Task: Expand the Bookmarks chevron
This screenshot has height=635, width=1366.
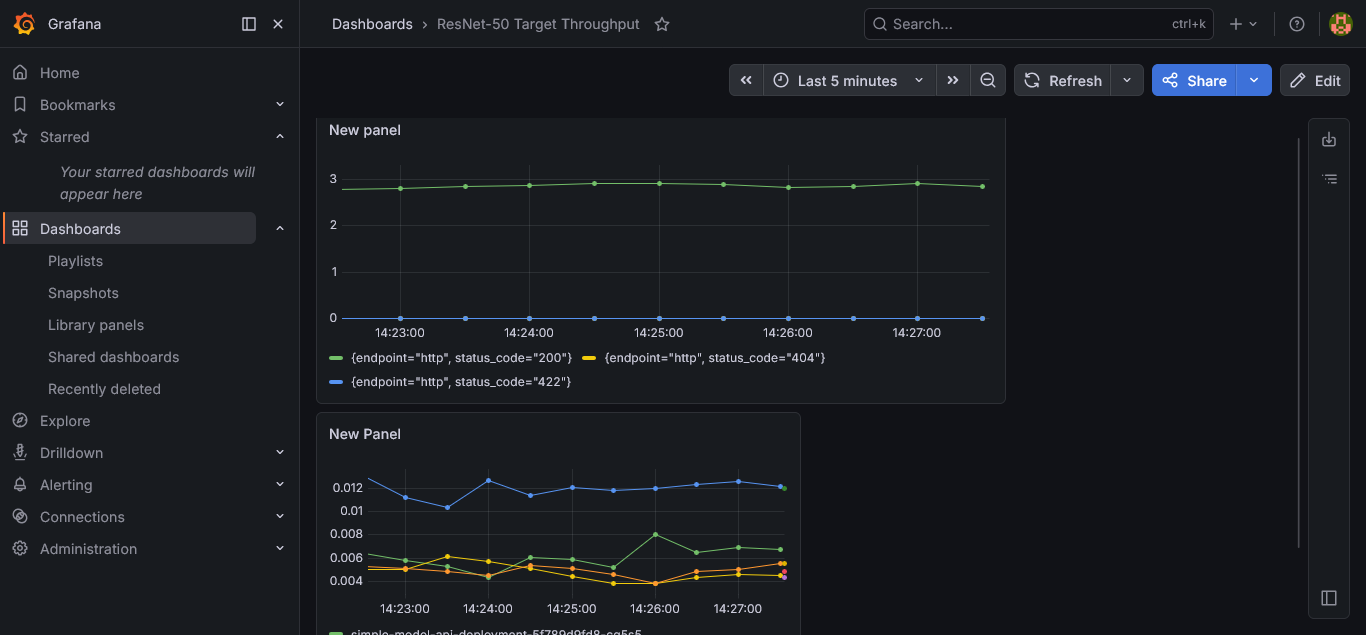Action: click(280, 105)
